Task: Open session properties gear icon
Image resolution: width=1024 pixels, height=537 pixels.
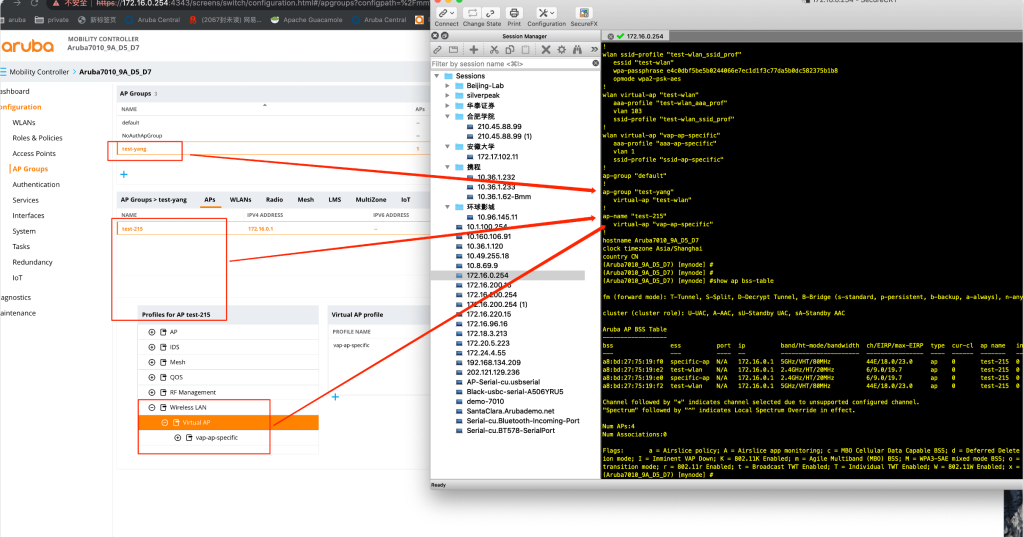Action: click(562, 50)
